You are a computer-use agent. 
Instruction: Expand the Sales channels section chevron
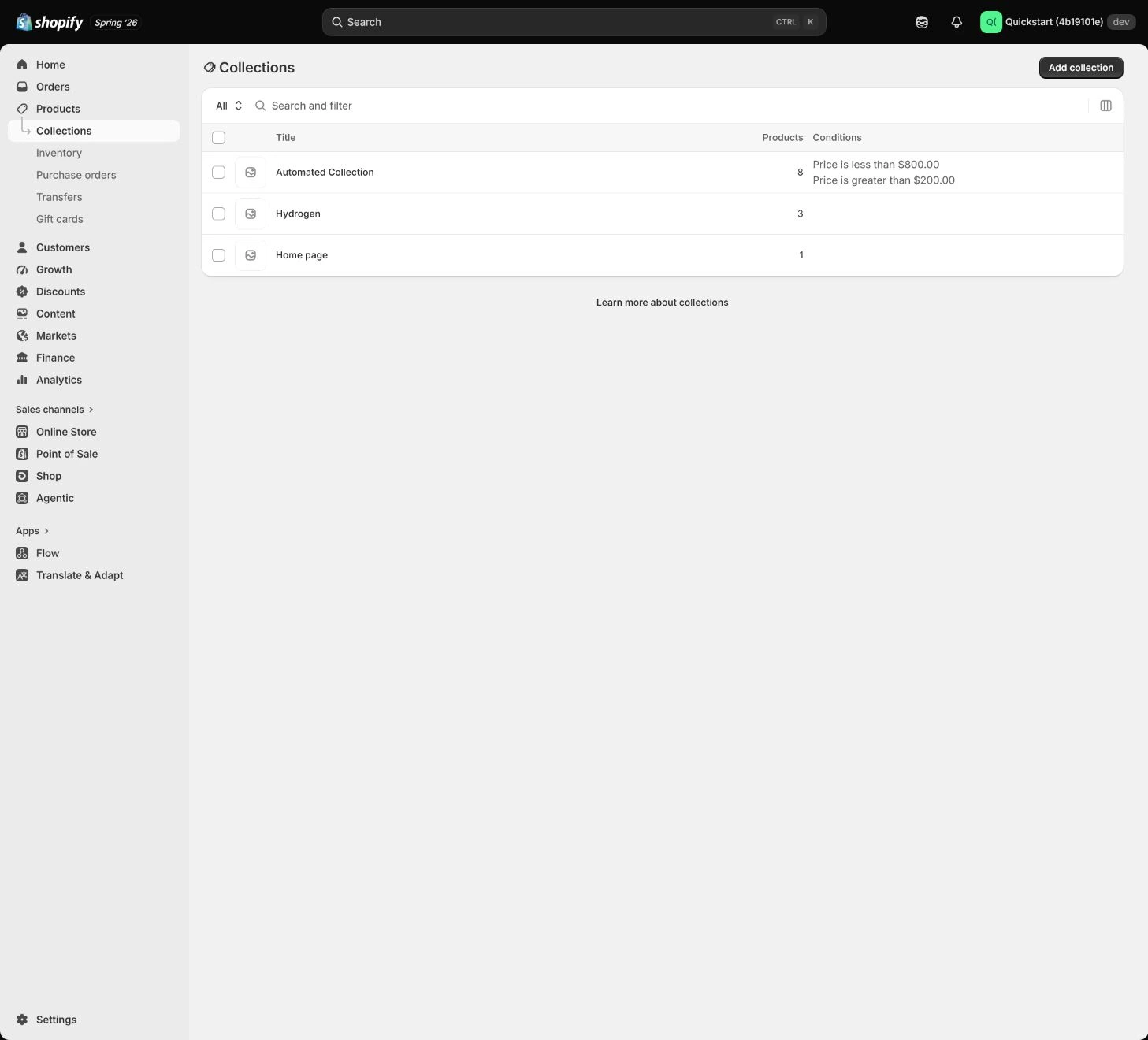pos(91,410)
